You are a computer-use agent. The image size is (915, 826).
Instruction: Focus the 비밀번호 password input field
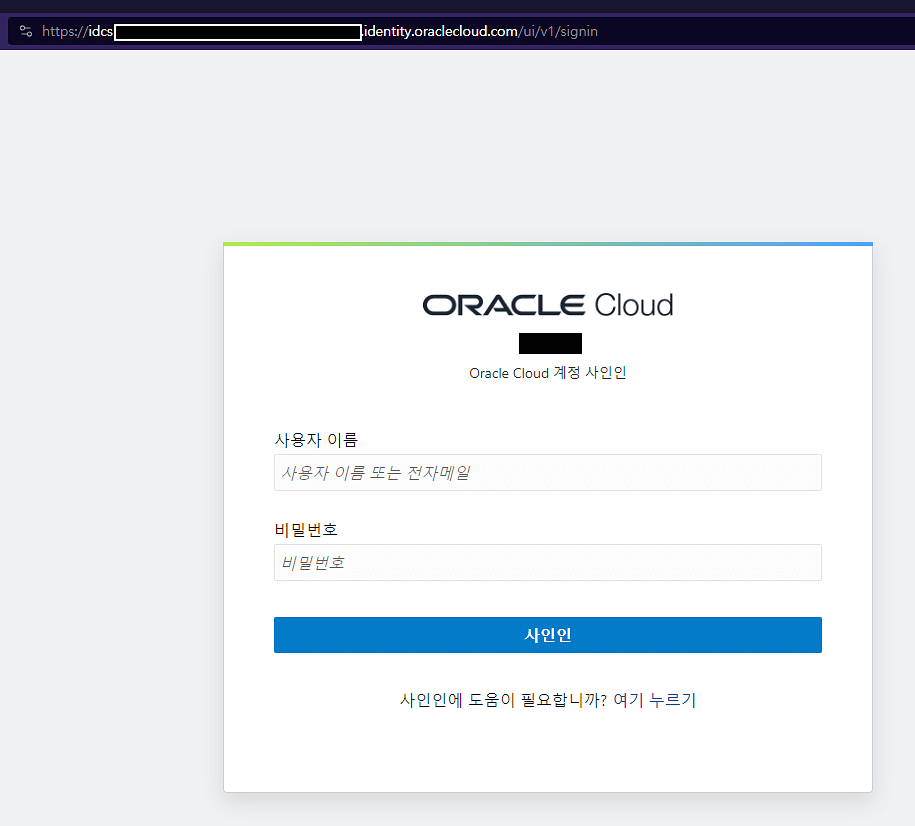pos(547,562)
